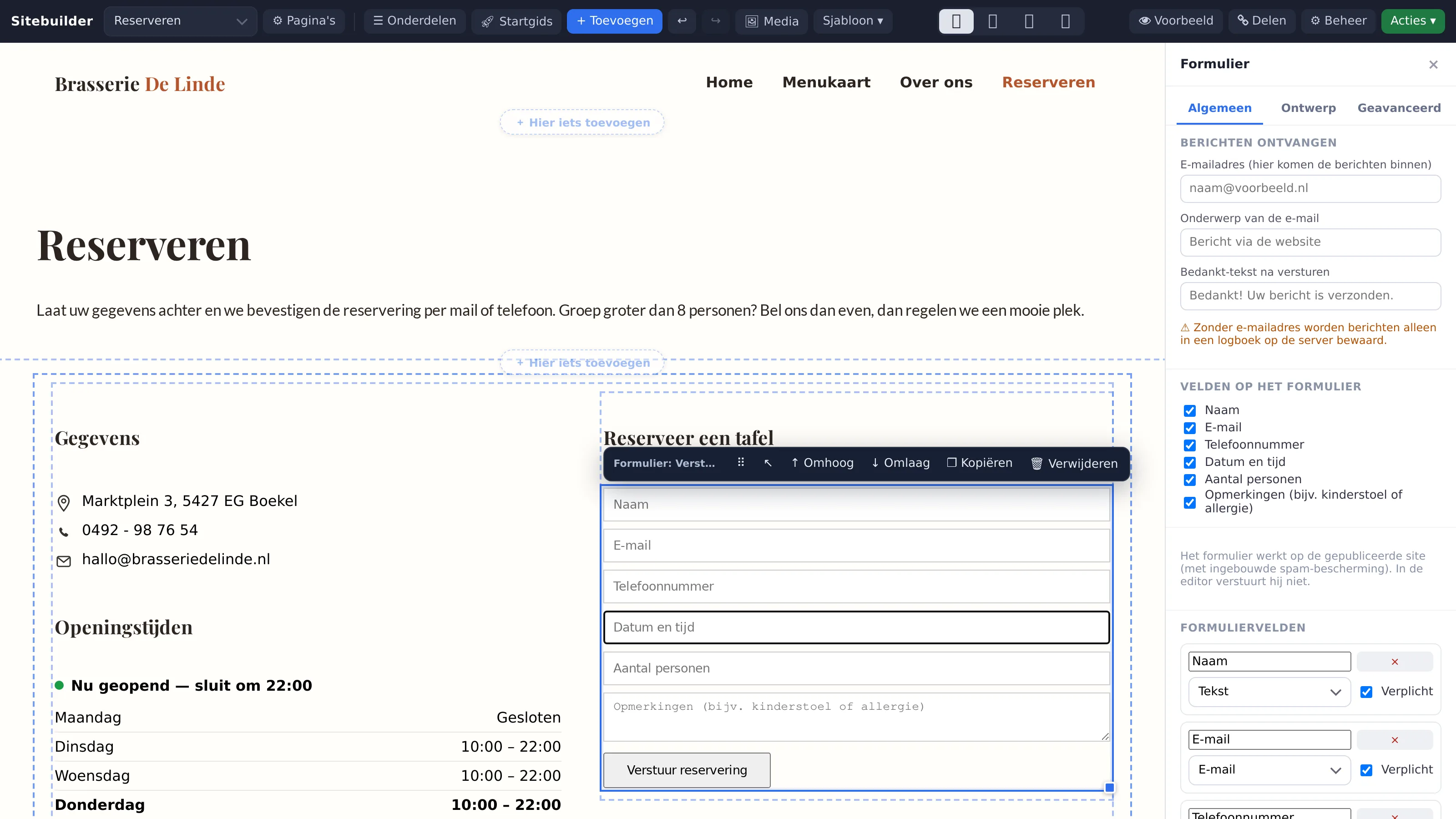The image size is (1456, 819).
Task: Toggle the Aantal personen checkbox
Action: [x=1190, y=480]
